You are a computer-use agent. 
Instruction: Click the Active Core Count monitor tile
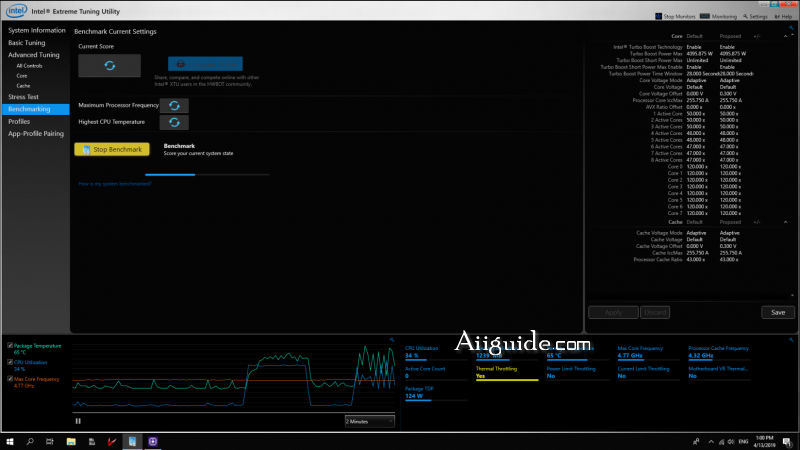tap(436, 372)
